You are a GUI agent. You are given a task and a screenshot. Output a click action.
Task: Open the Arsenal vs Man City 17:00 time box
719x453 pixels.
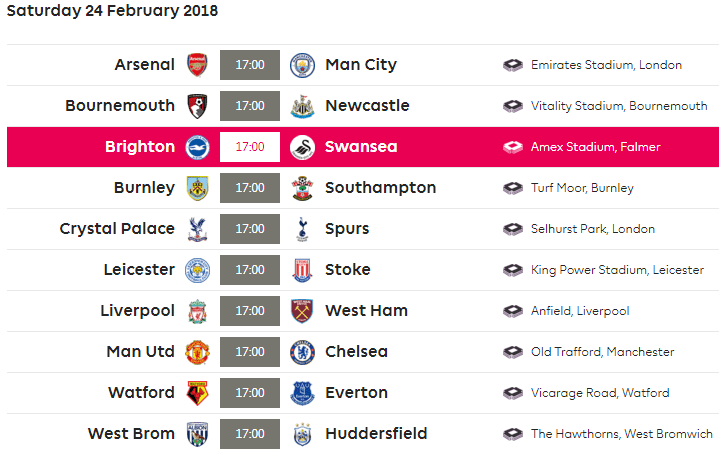[x=250, y=65]
